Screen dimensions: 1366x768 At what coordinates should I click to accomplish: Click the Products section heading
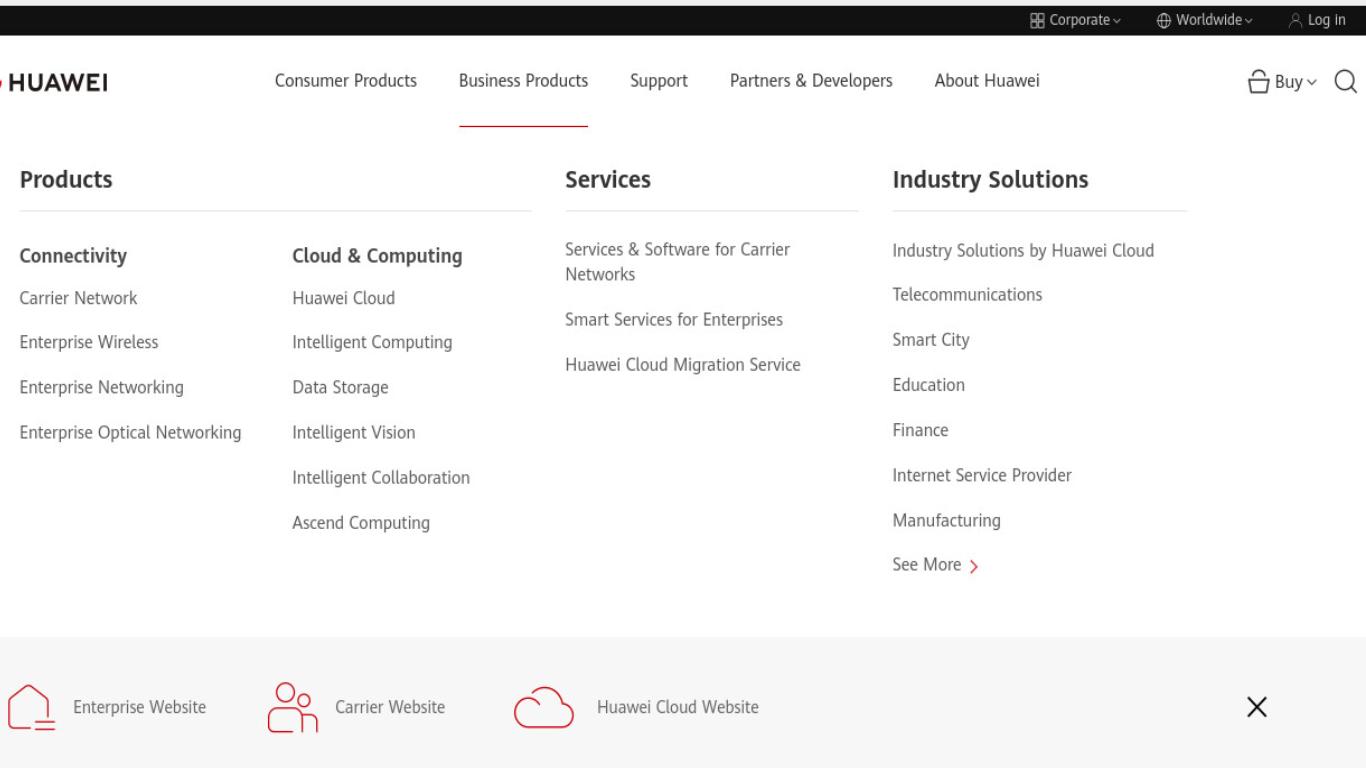point(66,179)
